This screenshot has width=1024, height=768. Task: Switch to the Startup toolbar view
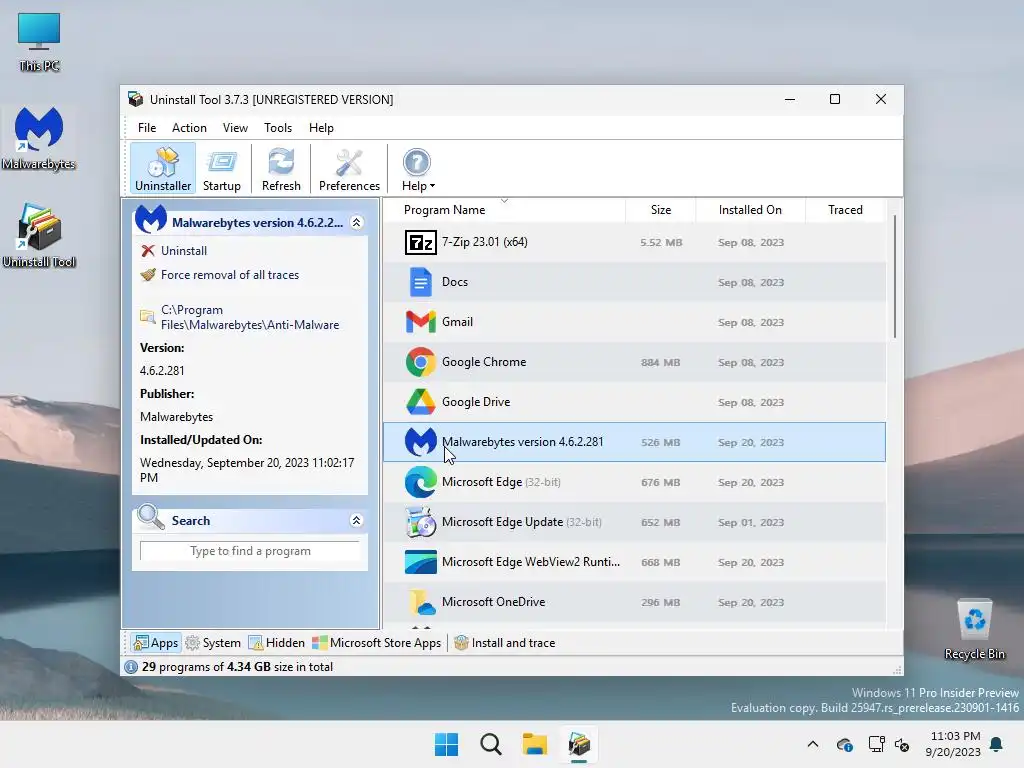221,168
